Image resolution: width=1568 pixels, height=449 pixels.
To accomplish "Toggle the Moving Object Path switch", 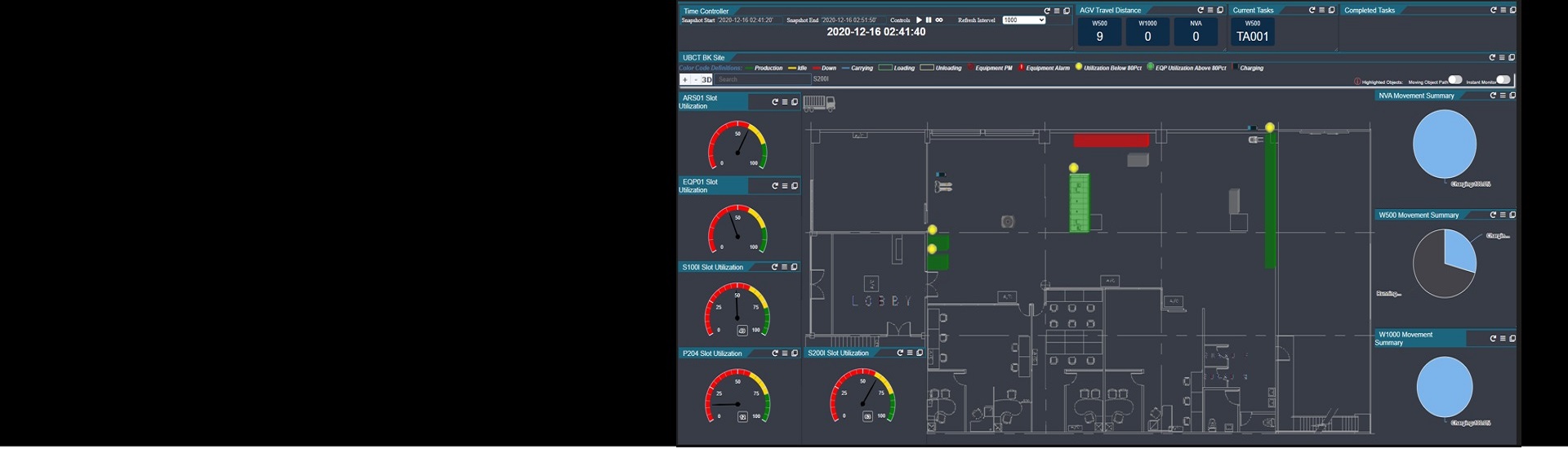I will pyautogui.click(x=1455, y=79).
